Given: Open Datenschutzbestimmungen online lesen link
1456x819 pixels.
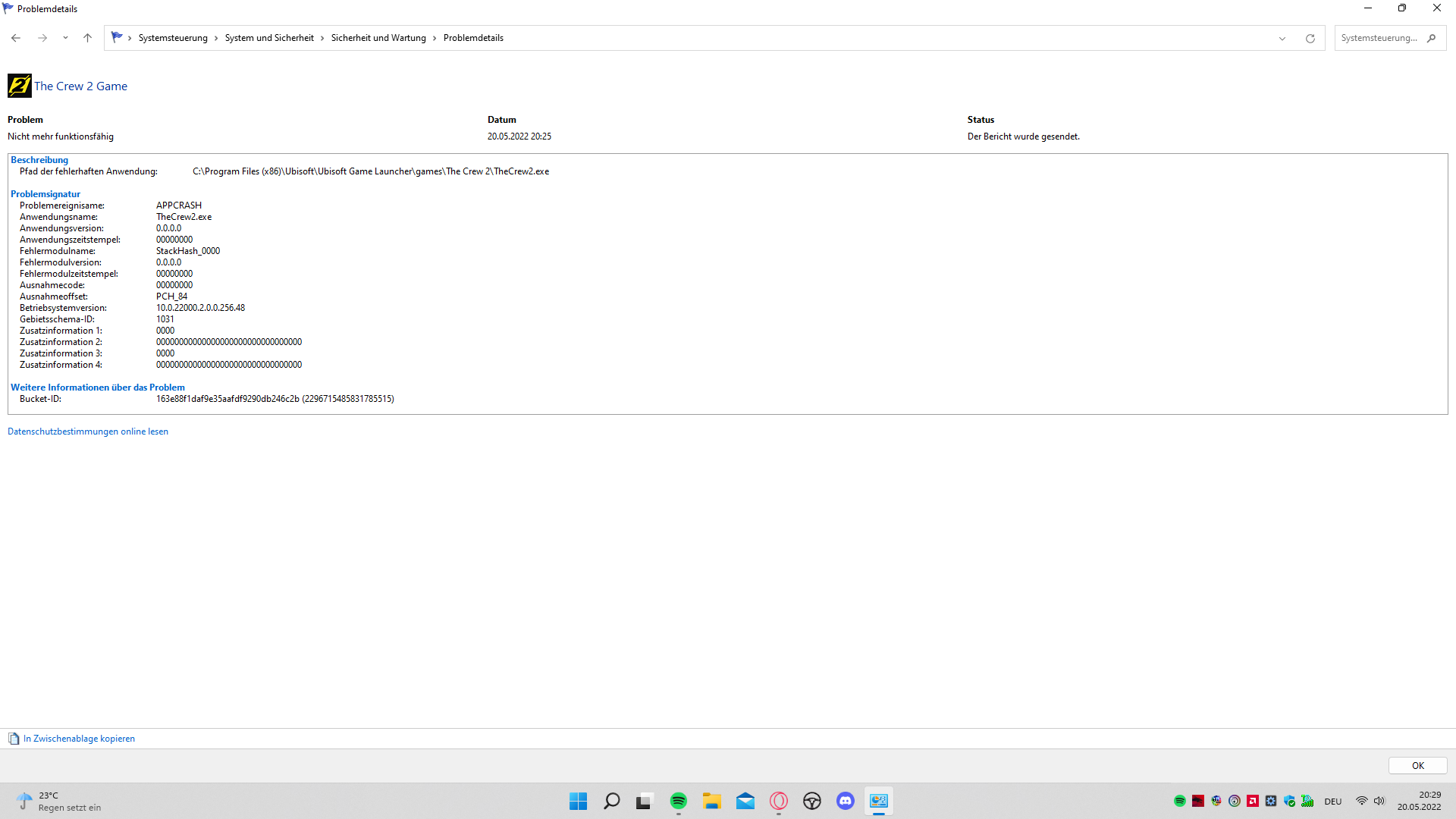Looking at the screenshot, I should click(88, 431).
